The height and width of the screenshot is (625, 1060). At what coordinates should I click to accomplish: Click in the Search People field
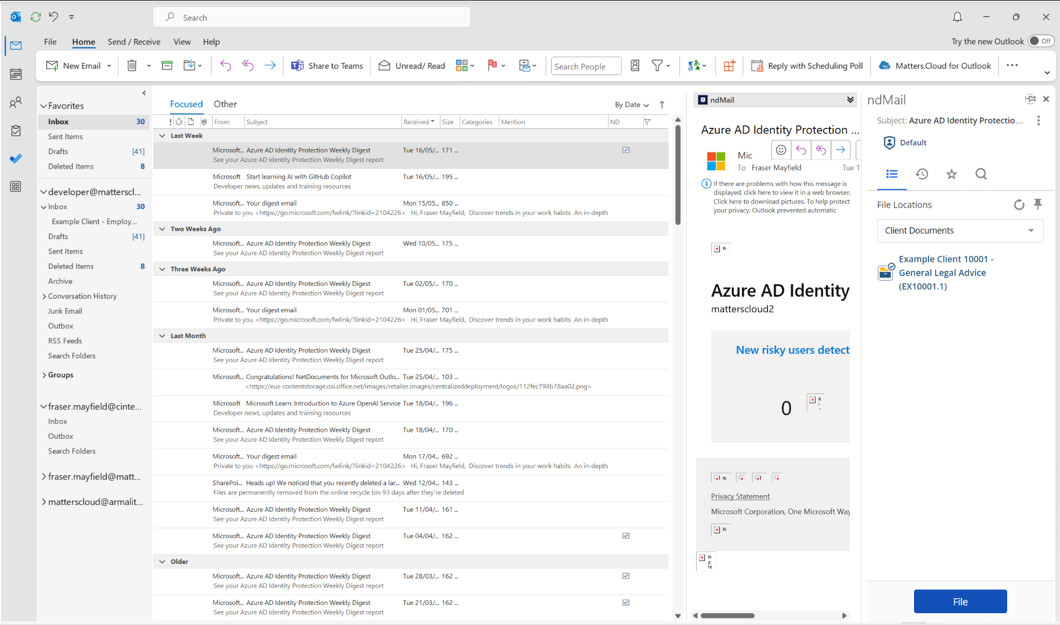coord(585,66)
